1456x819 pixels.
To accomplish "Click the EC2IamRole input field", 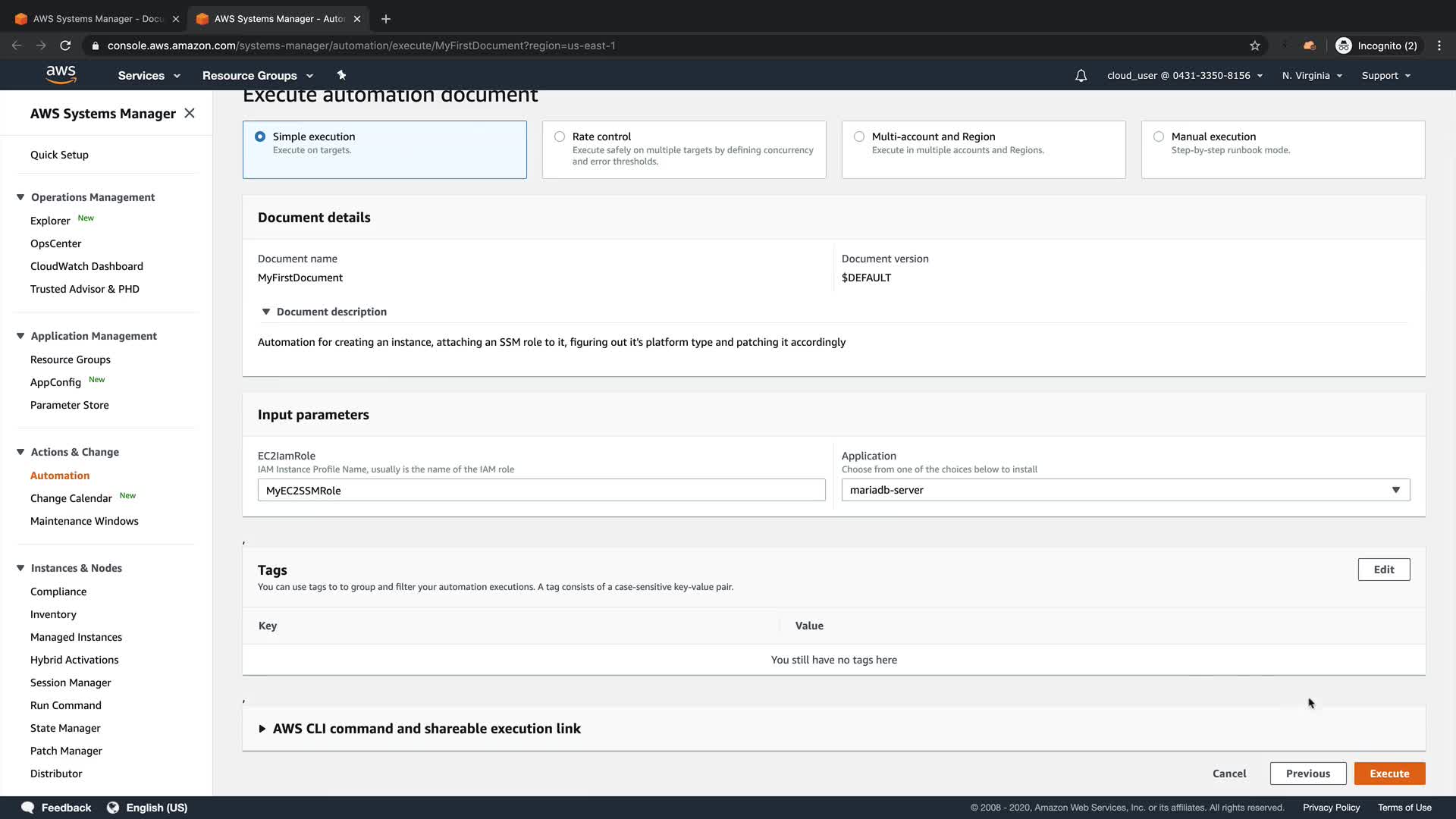I will (x=541, y=490).
